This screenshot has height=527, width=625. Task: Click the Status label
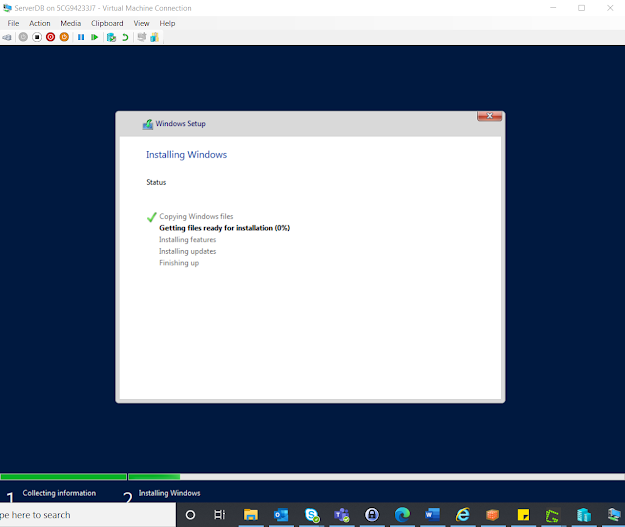point(156,182)
